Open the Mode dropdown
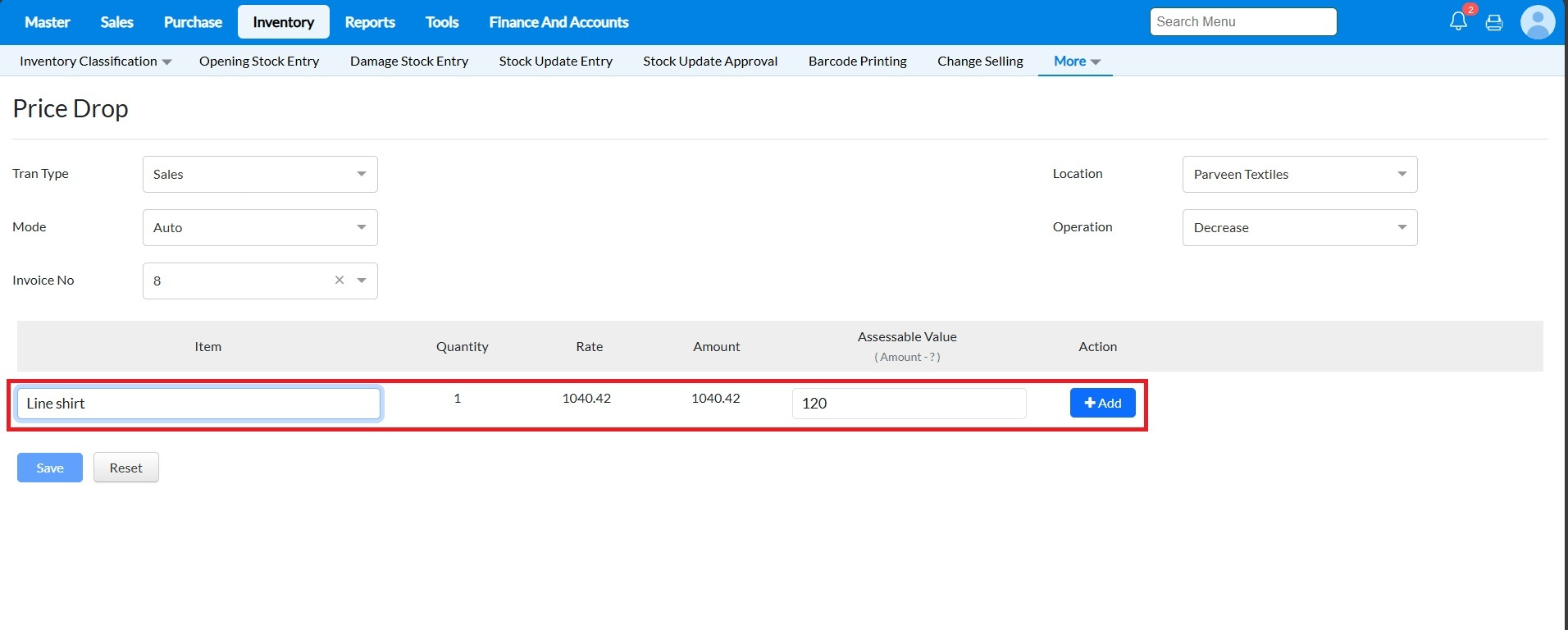Viewport: 1568px width, 630px height. [260, 228]
